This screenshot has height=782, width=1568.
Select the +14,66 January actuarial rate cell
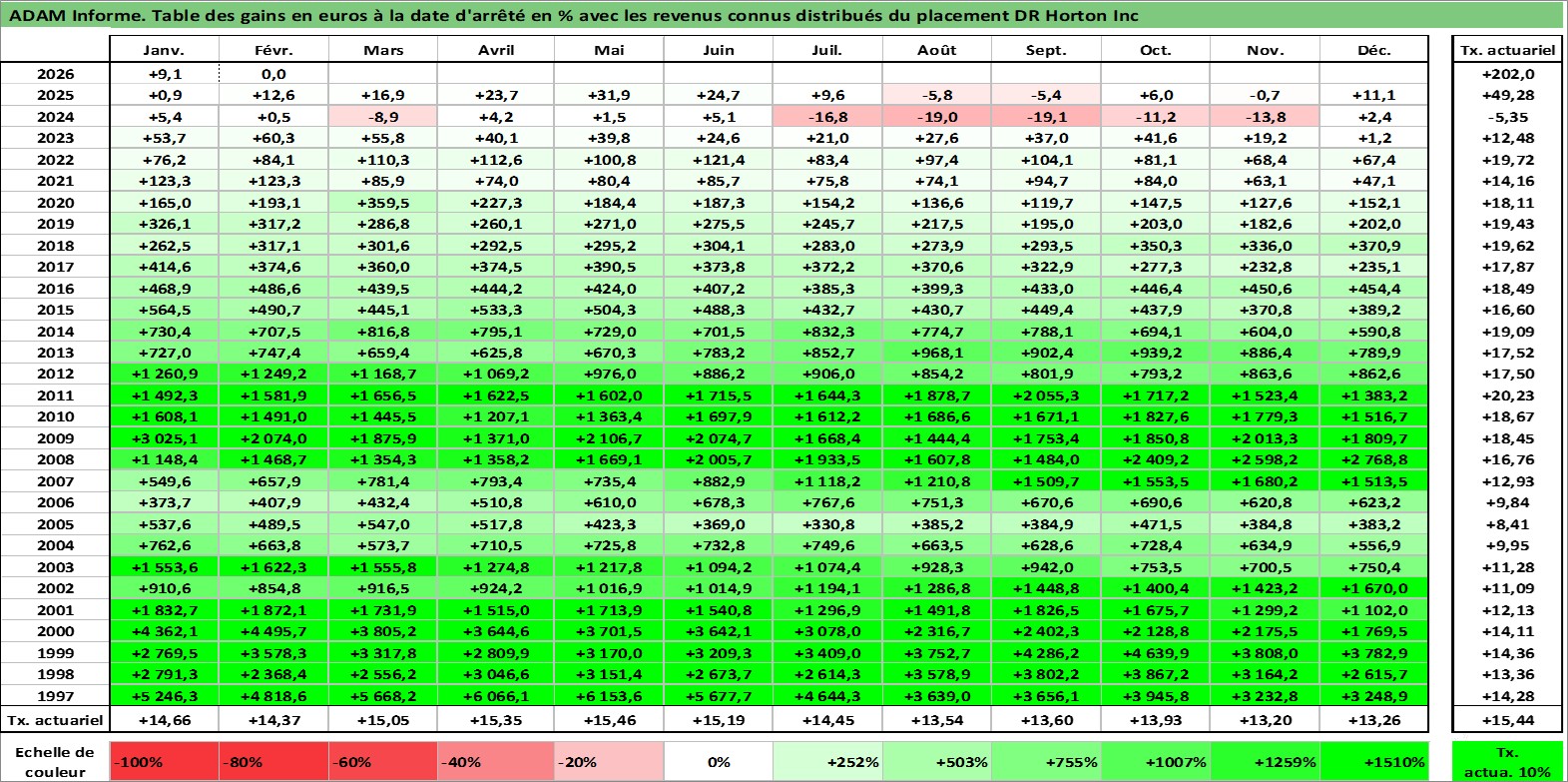point(164,720)
